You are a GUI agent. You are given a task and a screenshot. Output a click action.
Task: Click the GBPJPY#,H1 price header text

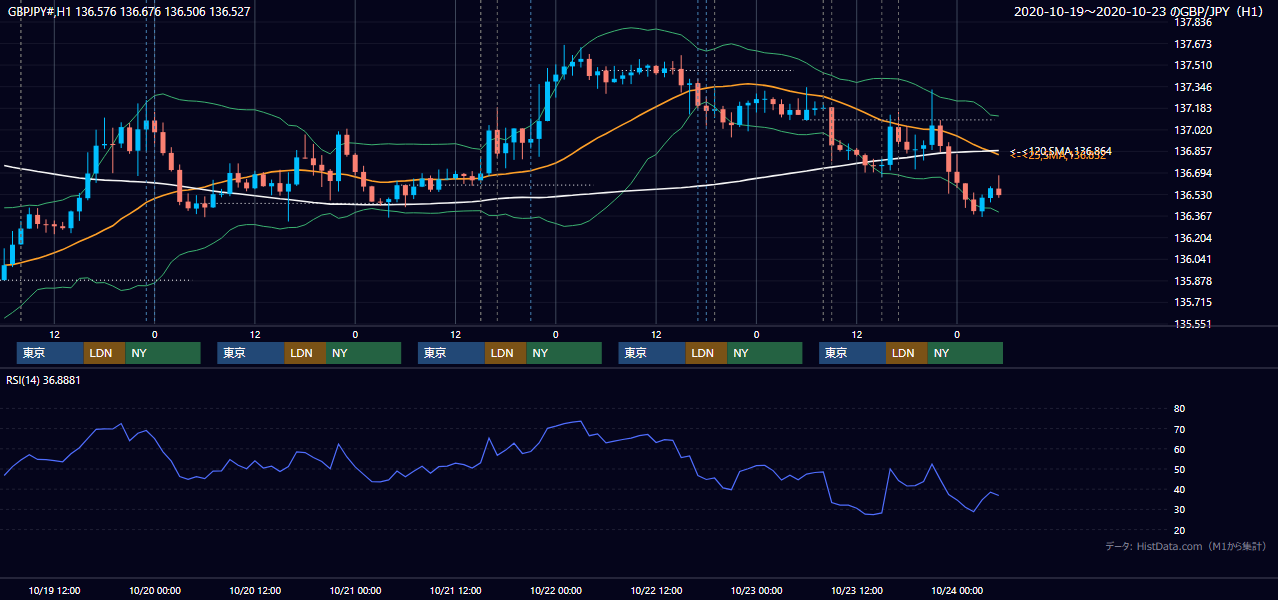pos(129,12)
